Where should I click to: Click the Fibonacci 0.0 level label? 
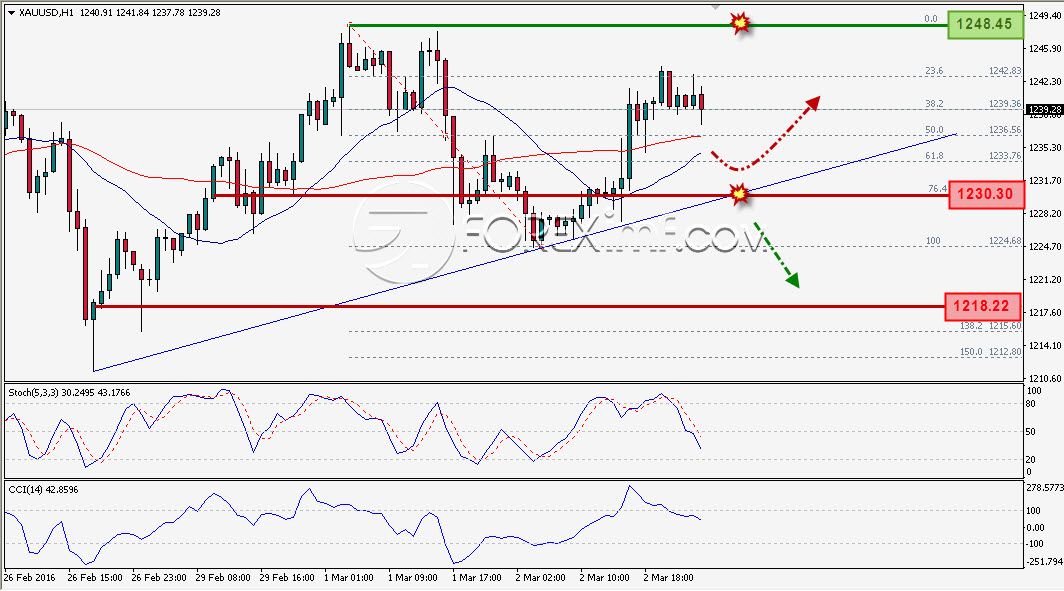(x=931, y=19)
